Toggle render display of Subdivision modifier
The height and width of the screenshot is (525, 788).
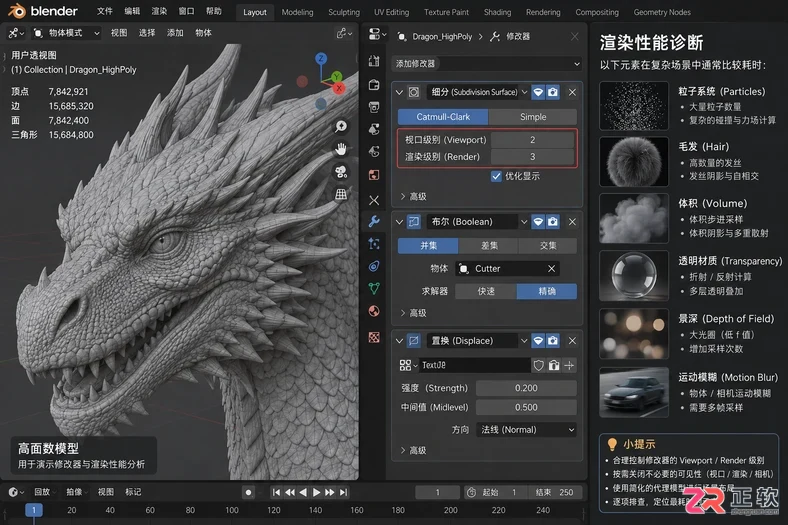click(x=553, y=92)
